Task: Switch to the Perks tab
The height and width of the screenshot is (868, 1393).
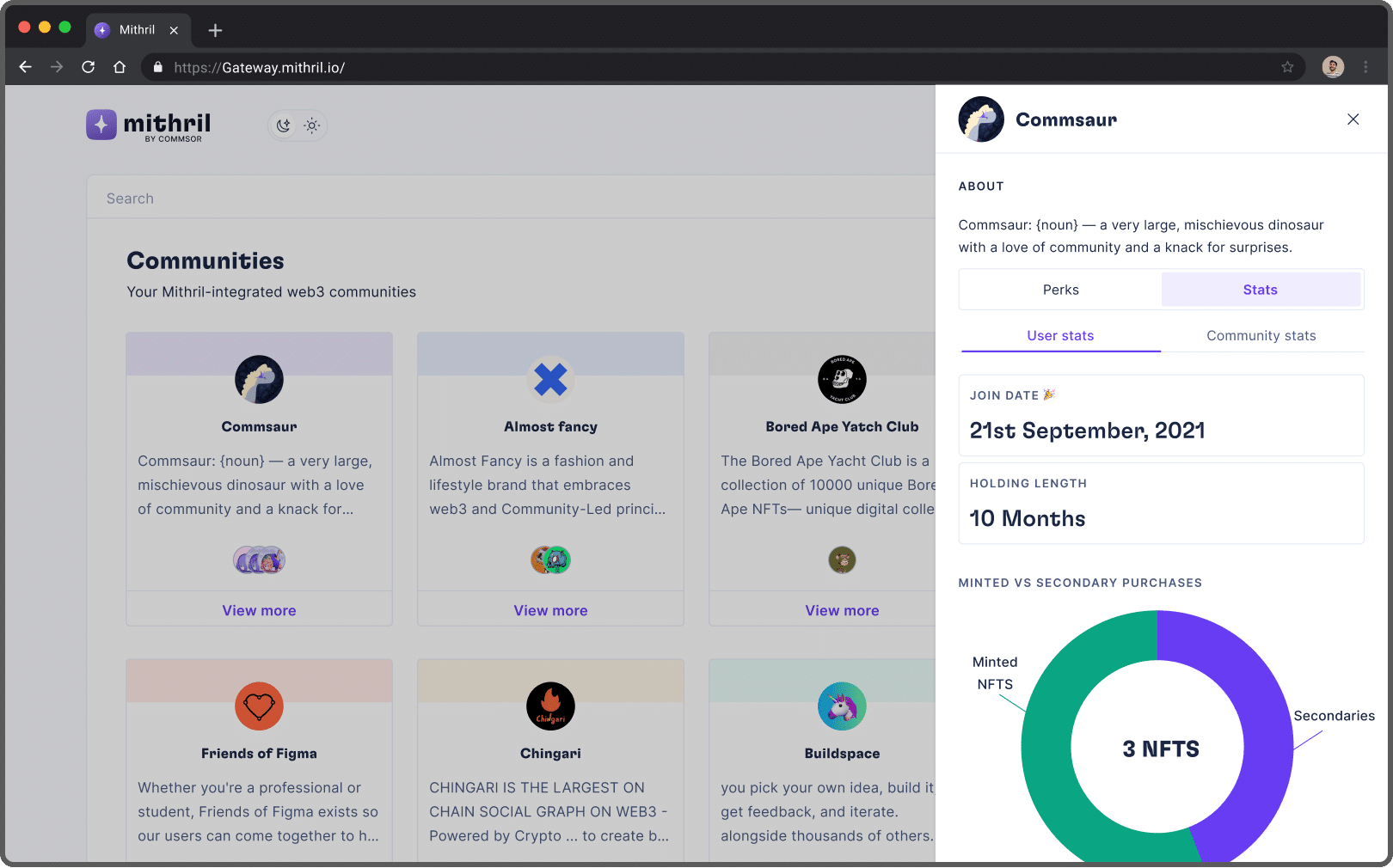Action: [x=1060, y=290]
